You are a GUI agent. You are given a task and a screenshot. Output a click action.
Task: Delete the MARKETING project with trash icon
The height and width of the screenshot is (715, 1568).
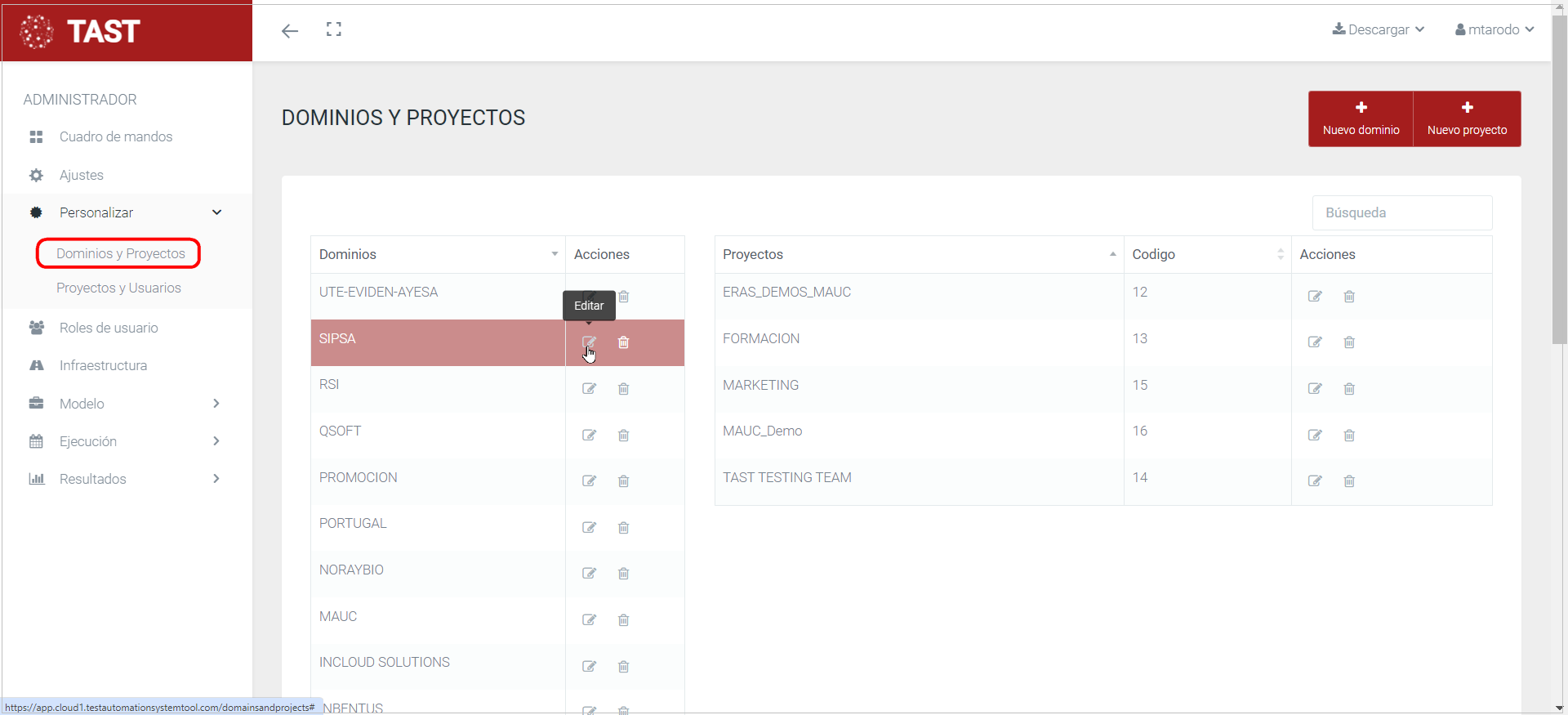point(1349,389)
